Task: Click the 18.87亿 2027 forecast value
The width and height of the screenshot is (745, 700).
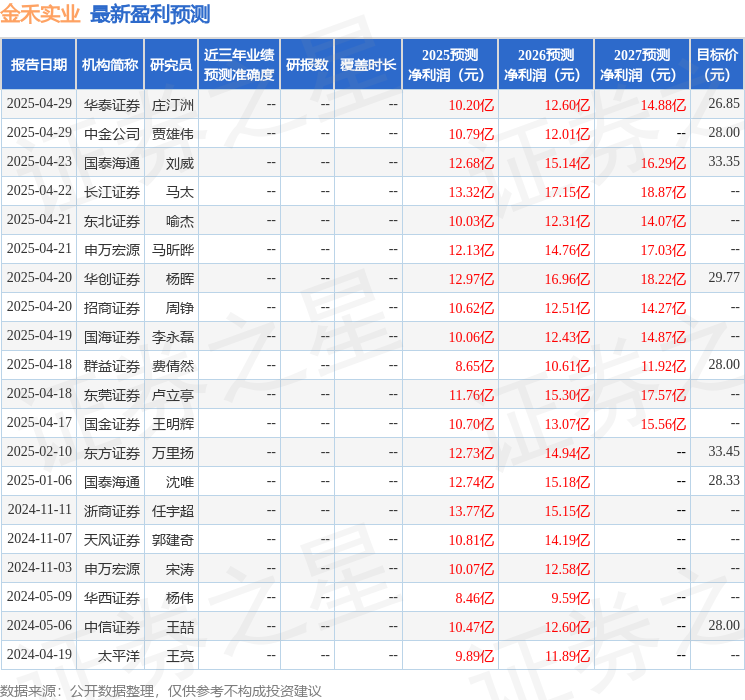Action: [663, 192]
